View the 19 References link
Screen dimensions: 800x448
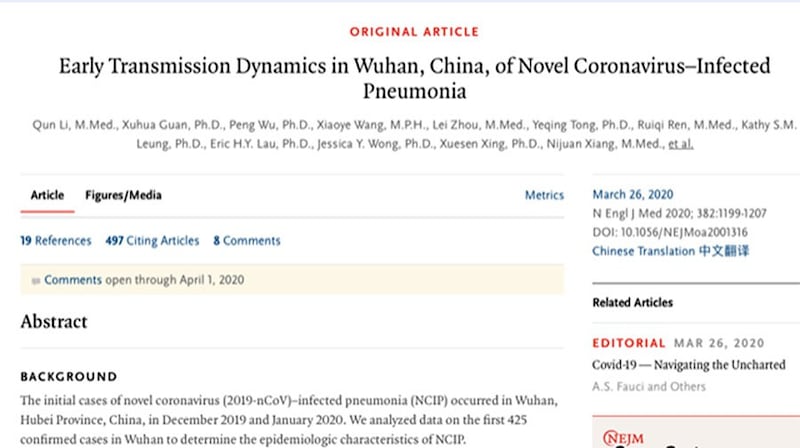[x=56, y=241]
